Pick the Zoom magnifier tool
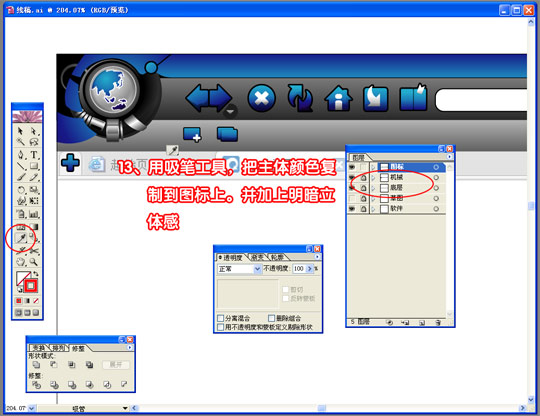 34,262
